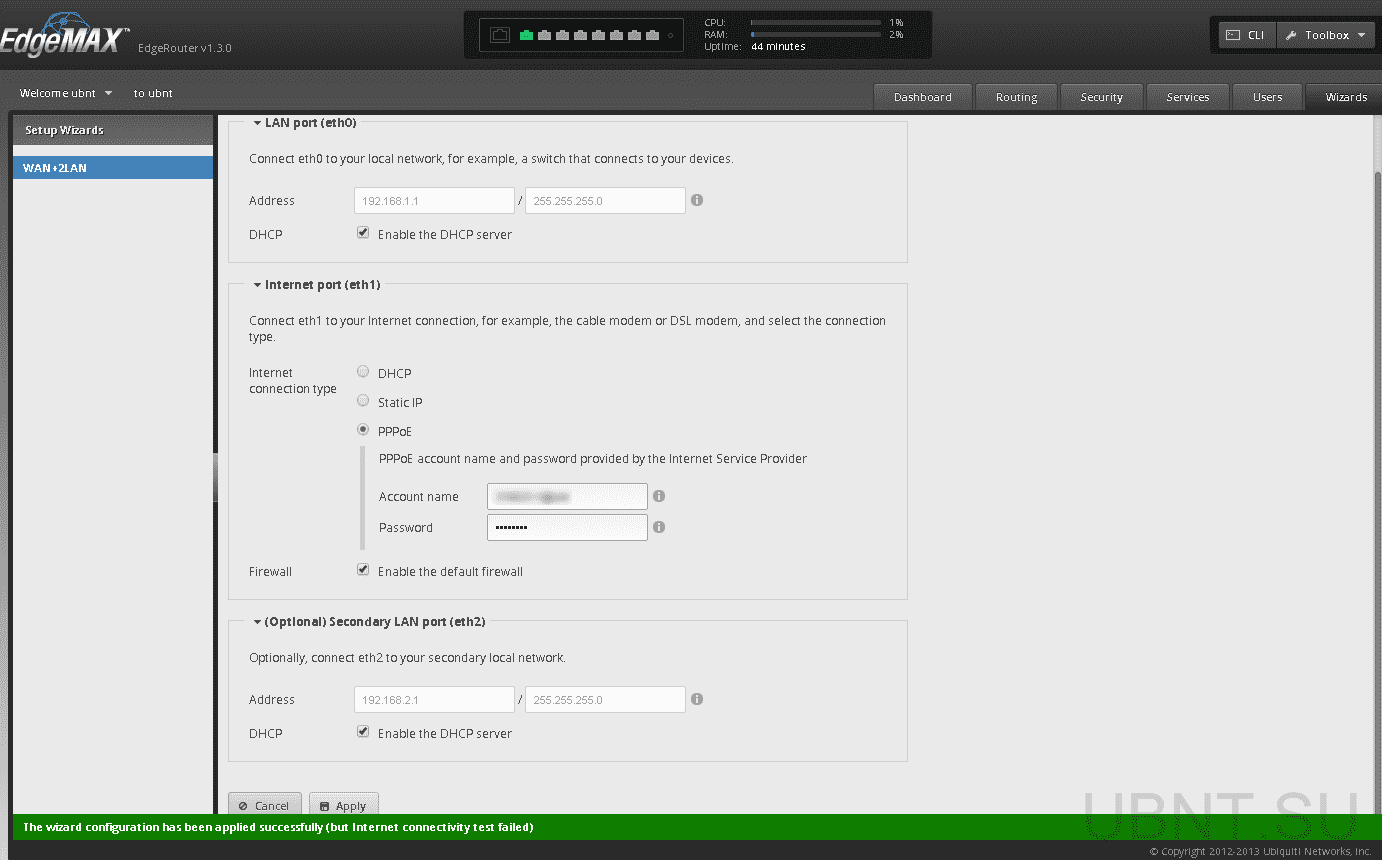Viewport: 1382px width, 860px height.
Task: Click info icon beside eth0 address netmask
Action: pyautogui.click(x=697, y=200)
